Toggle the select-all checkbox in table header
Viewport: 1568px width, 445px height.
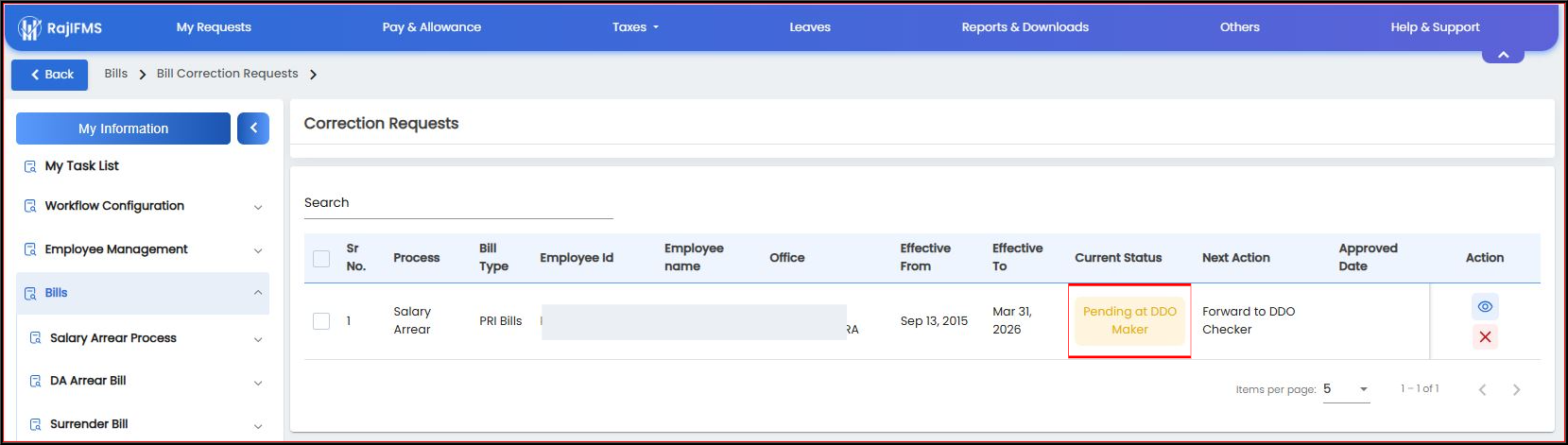coord(321,258)
